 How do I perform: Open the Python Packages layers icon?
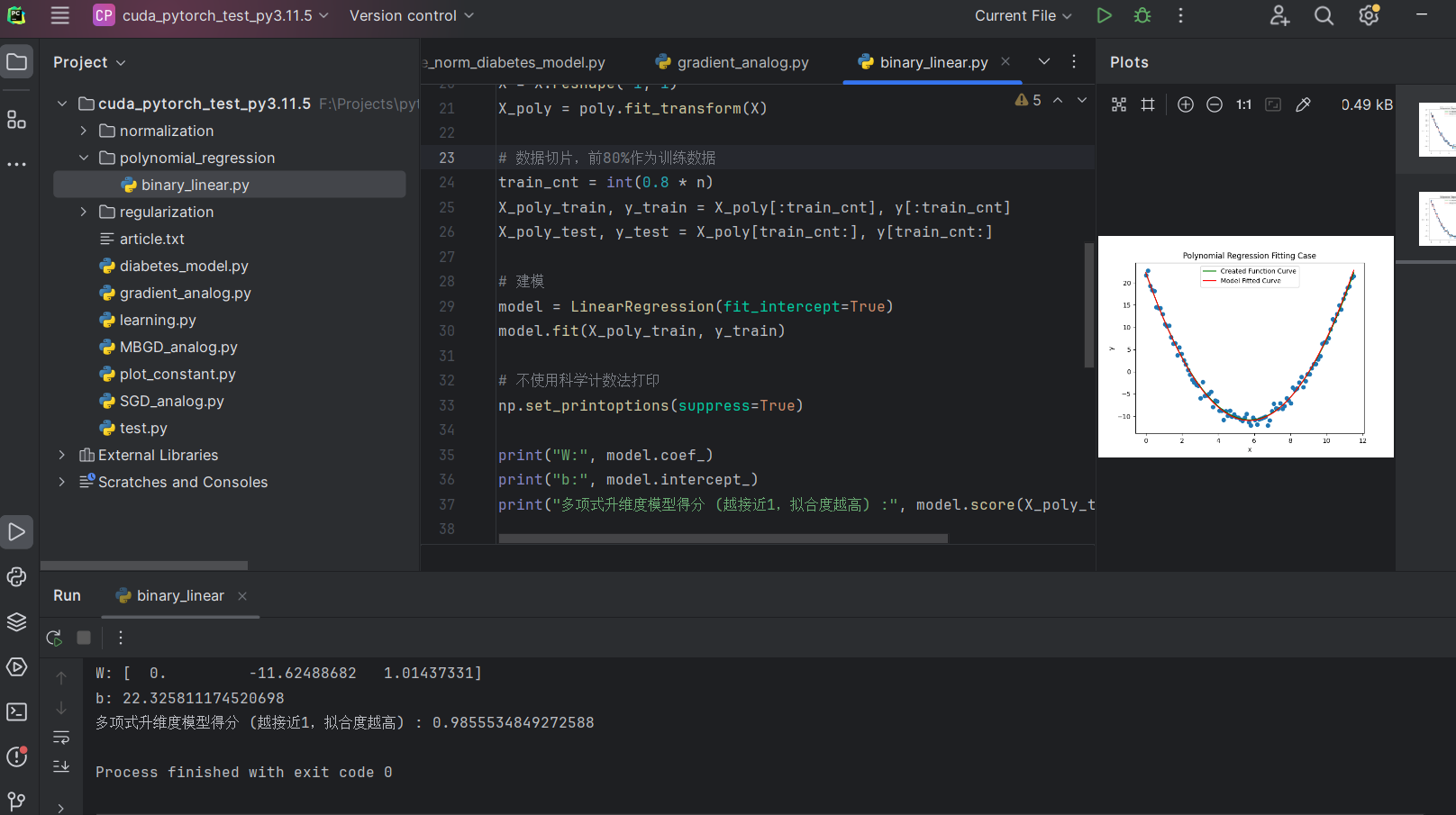16,622
